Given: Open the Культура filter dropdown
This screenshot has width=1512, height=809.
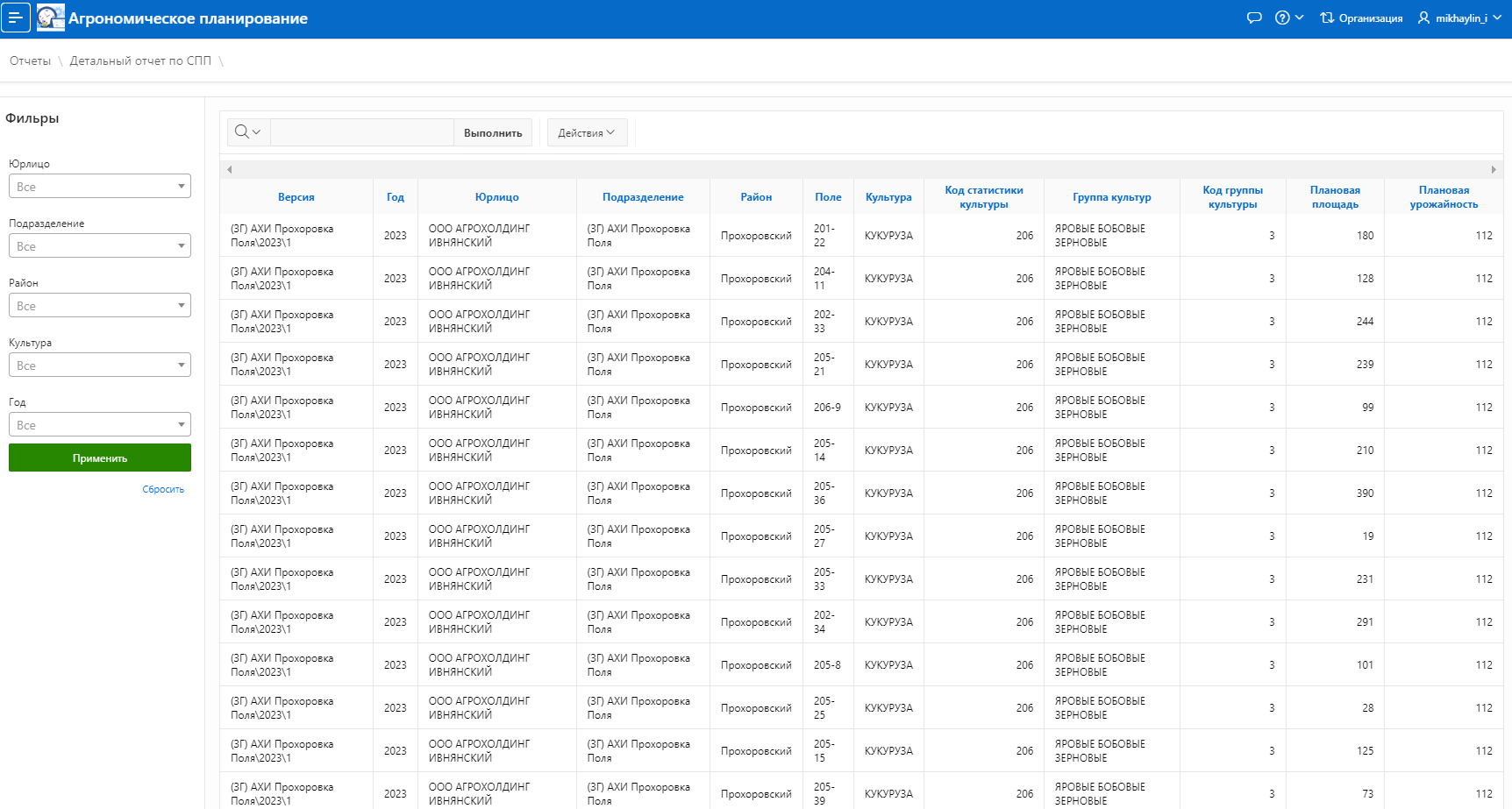Looking at the screenshot, I should [x=100, y=365].
